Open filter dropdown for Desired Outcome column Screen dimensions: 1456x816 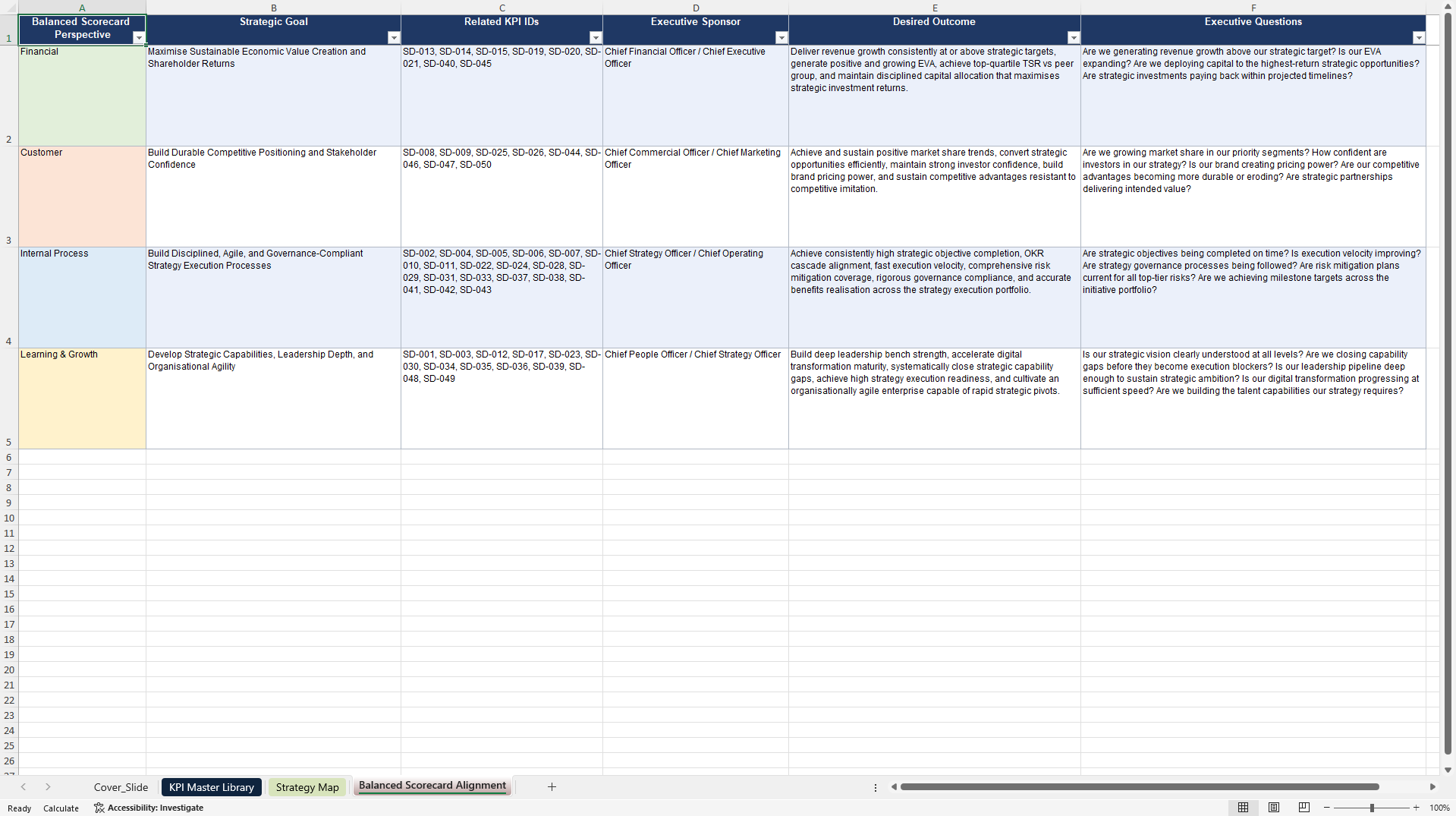tap(1074, 38)
